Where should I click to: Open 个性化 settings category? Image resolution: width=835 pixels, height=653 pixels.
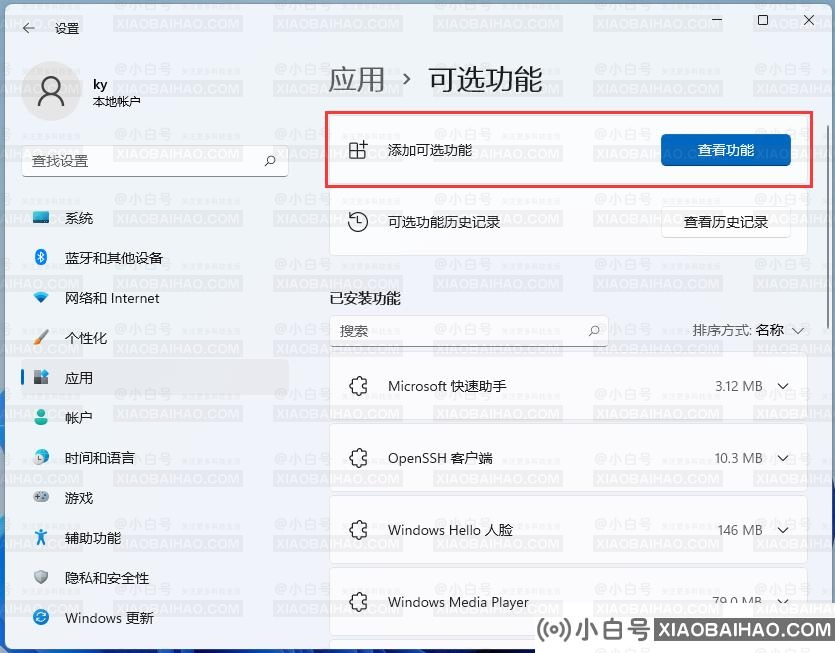pos(154,338)
